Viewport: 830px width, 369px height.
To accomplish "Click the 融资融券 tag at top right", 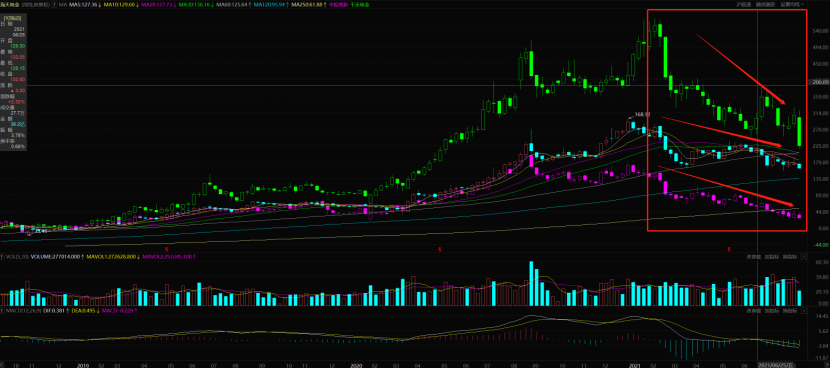I will [765, 4].
